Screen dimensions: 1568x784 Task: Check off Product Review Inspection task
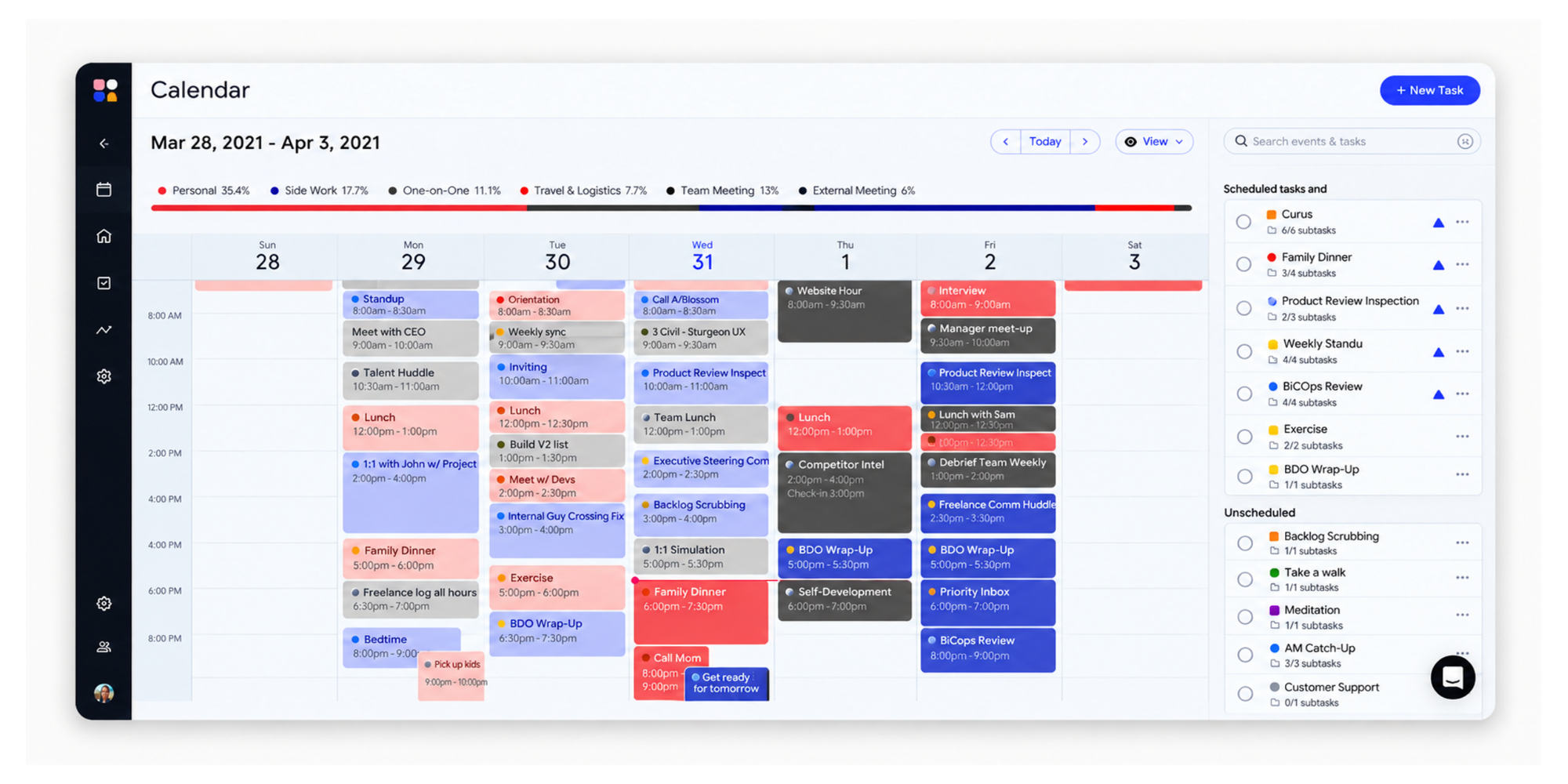point(1243,308)
